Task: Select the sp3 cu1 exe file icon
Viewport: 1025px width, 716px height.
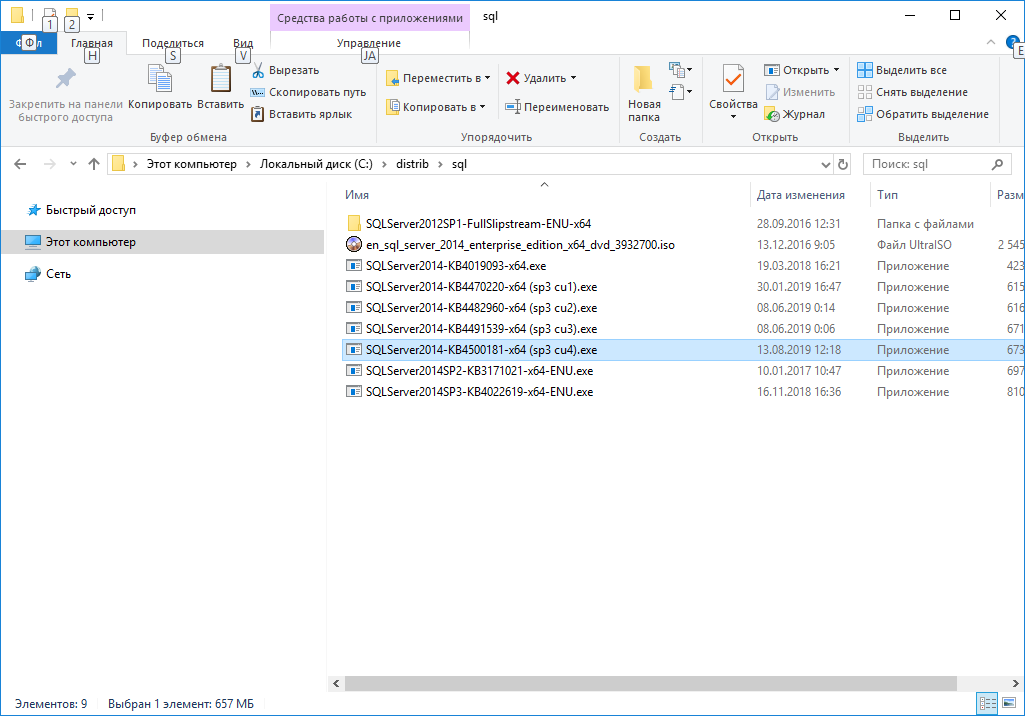Action: point(354,286)
